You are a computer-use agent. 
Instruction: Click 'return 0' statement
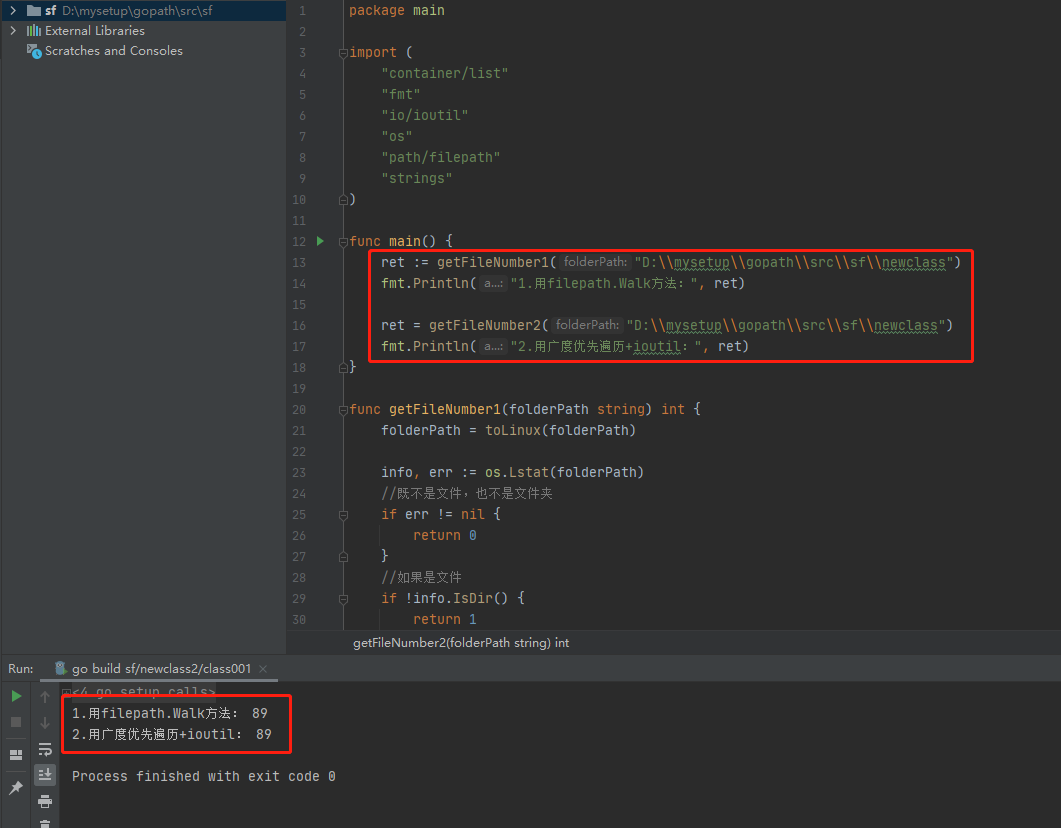445,535
